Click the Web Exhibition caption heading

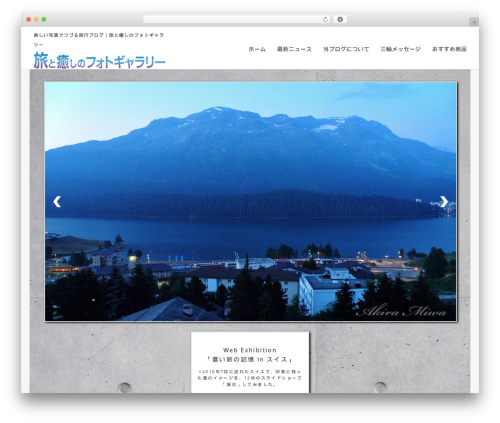pyautogui.click(x=250, y=350)
